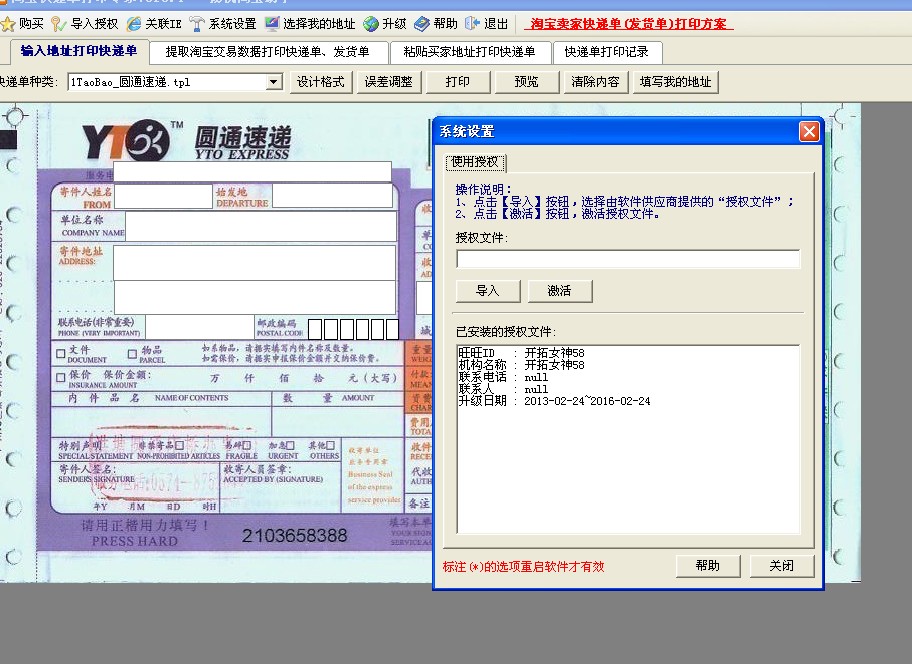The width and height of the screenshot is (912, 664).
Task: Click the first 寄件地址 ADDRESS input field
Action: [255, 263]
